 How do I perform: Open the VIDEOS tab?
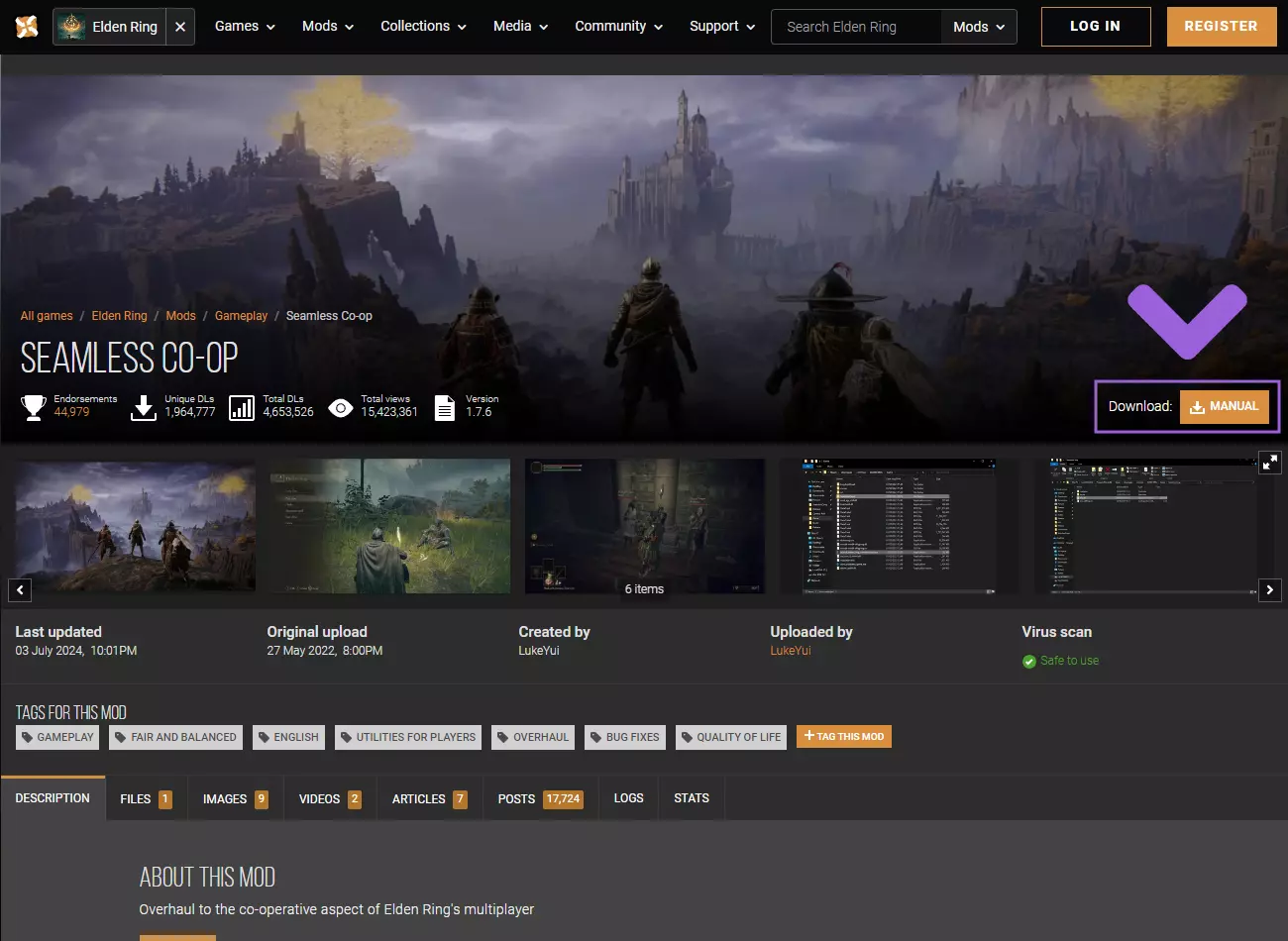coord(330,798)
